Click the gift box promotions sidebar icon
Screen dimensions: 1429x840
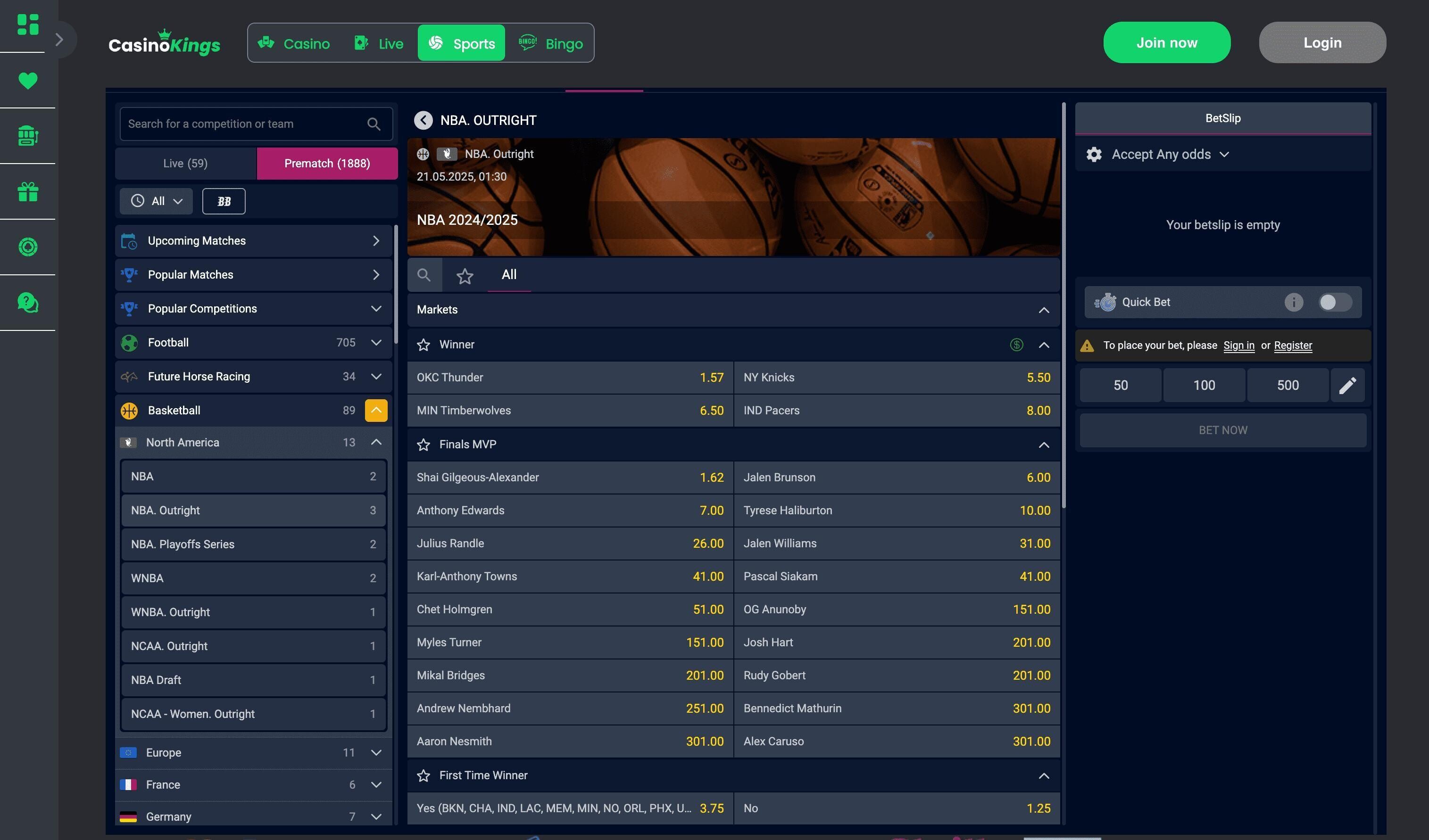(28, 191)
